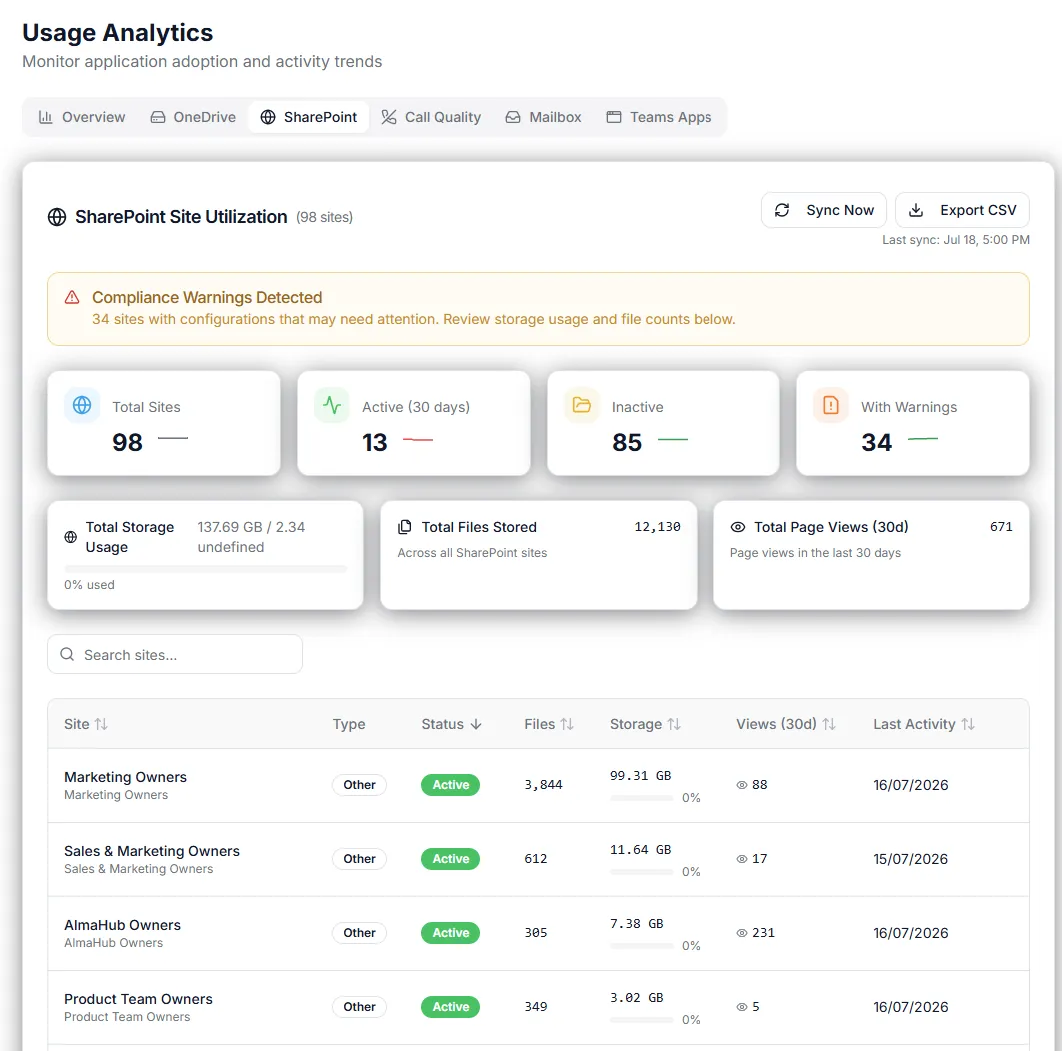Sort table by Files column
The width and height of the screenshot is (1062, 1051).
[x=549, y=724]
